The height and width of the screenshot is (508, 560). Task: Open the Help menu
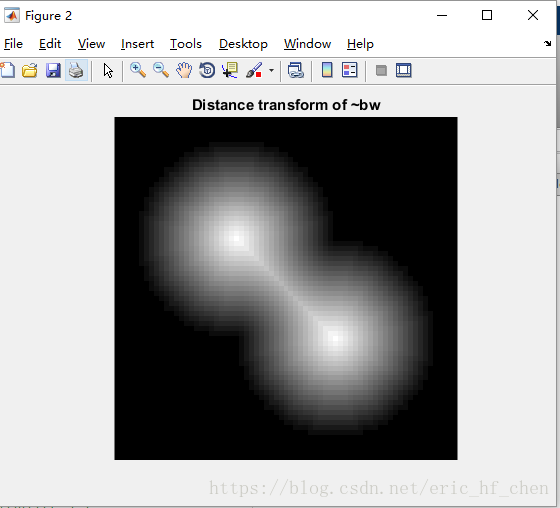click(360, 44)
